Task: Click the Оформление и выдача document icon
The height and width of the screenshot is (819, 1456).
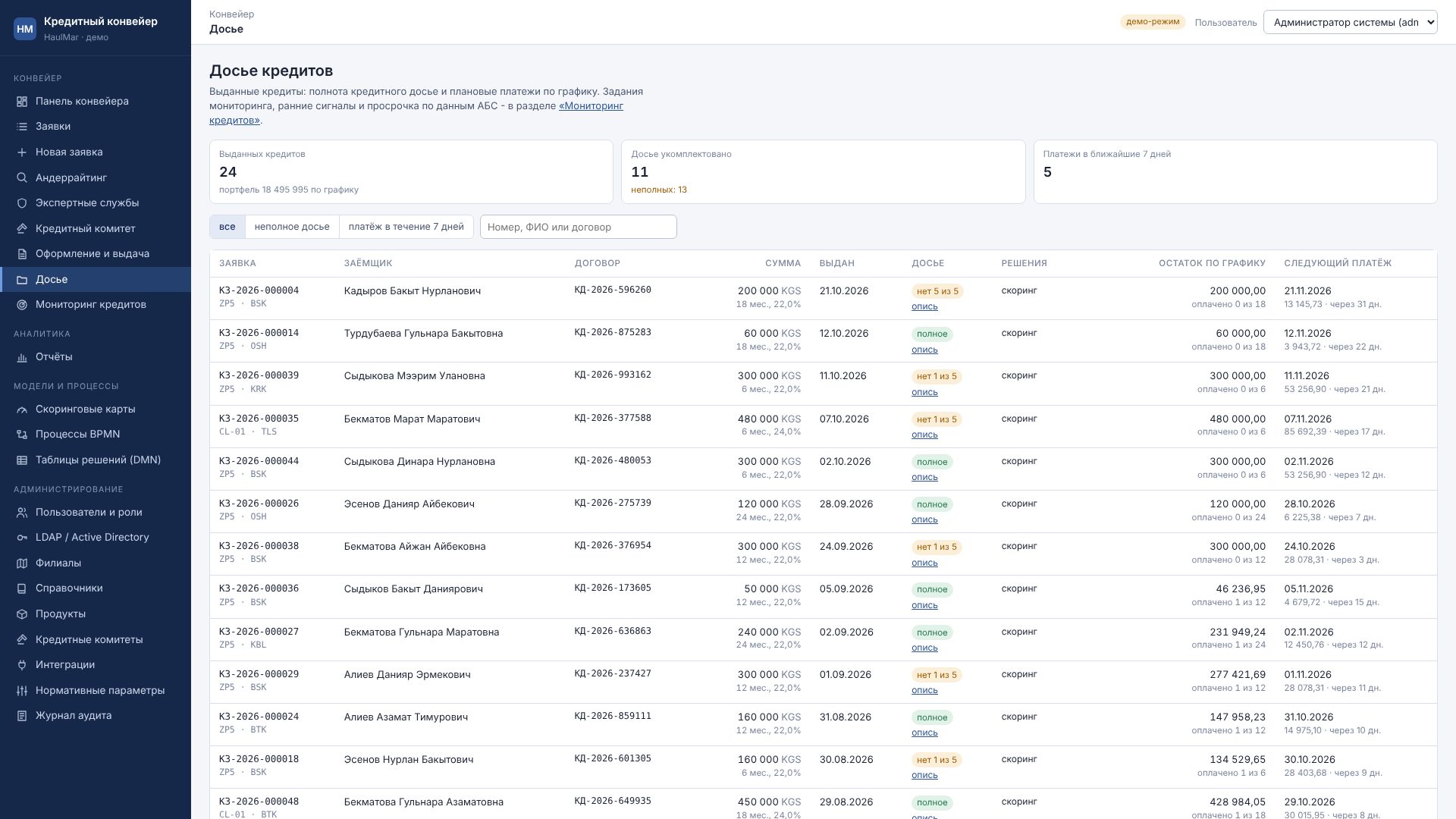Action: click(x=22, y=254)
